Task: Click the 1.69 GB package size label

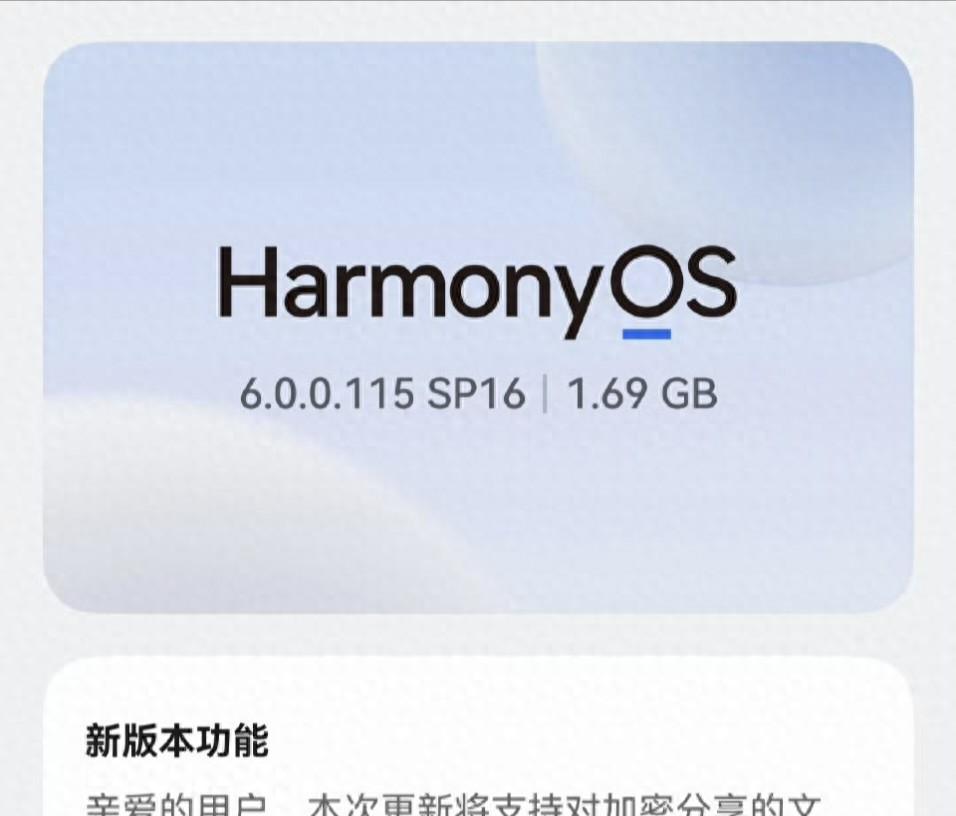Action: 642,393
